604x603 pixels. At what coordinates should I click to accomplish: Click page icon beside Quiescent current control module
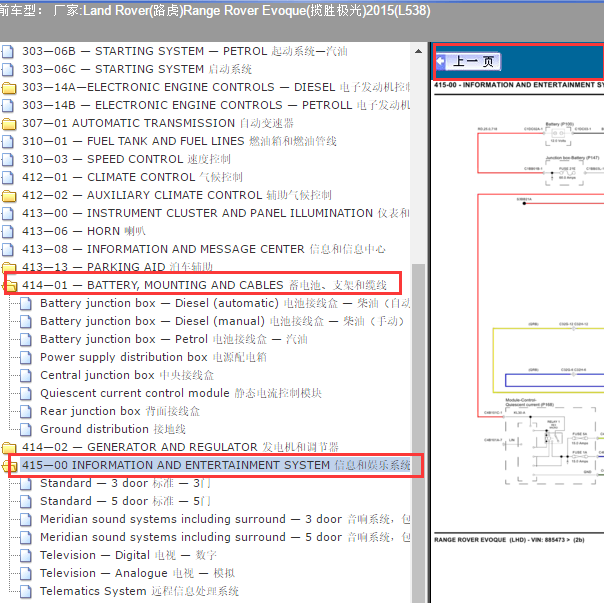[26, 394]
